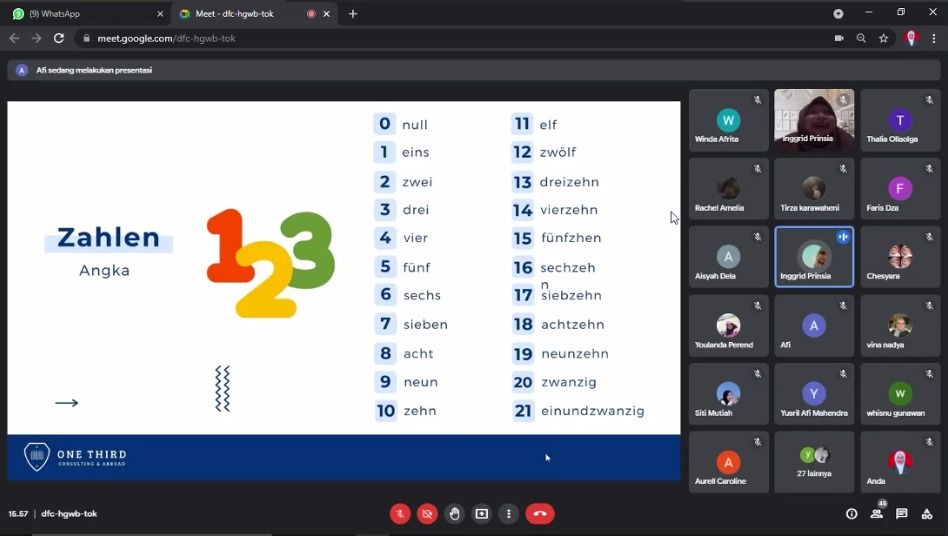Bookmark this page with star icon
The image size is (948, 536).
[883, 38]
